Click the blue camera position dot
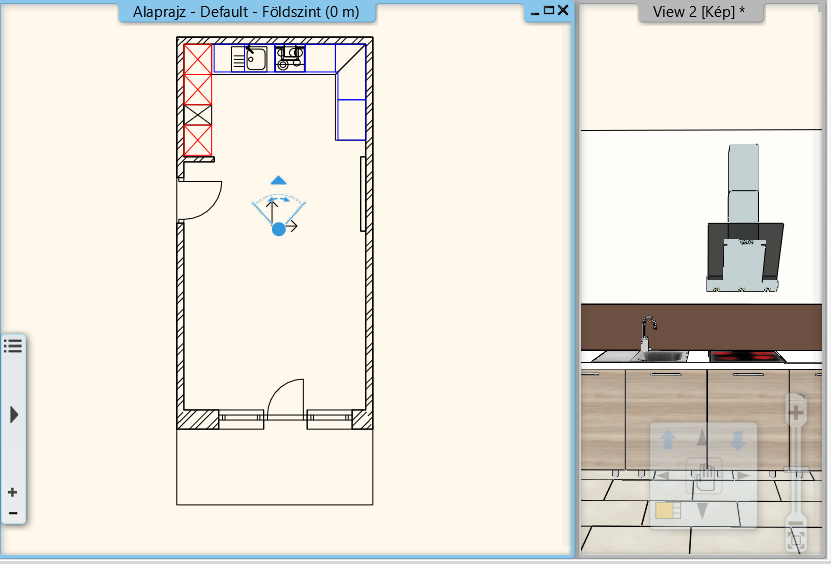 pyautogui.click(x=278, y=229)
